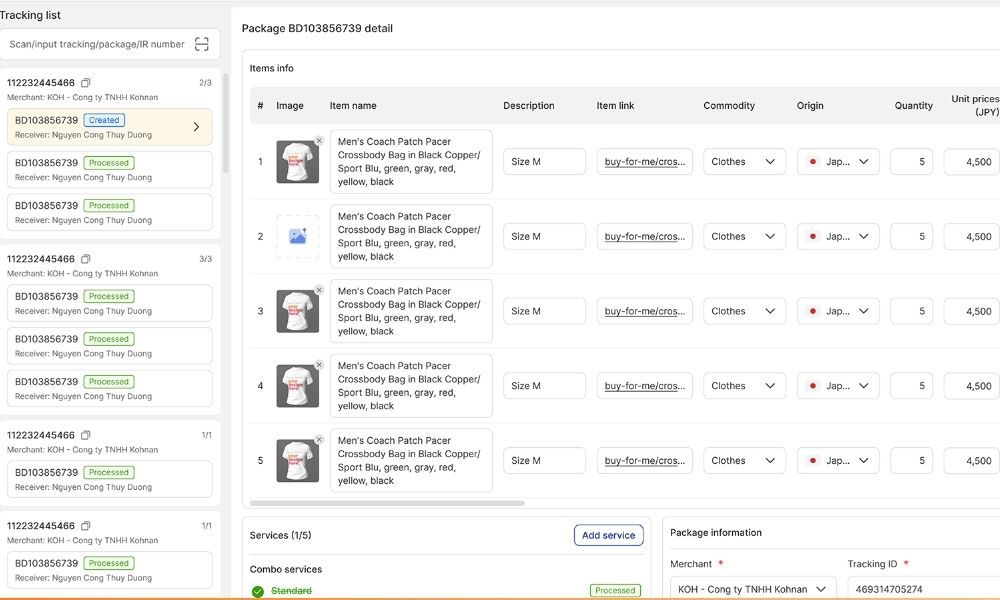Edit Size M description in row 4

(544, 386)
